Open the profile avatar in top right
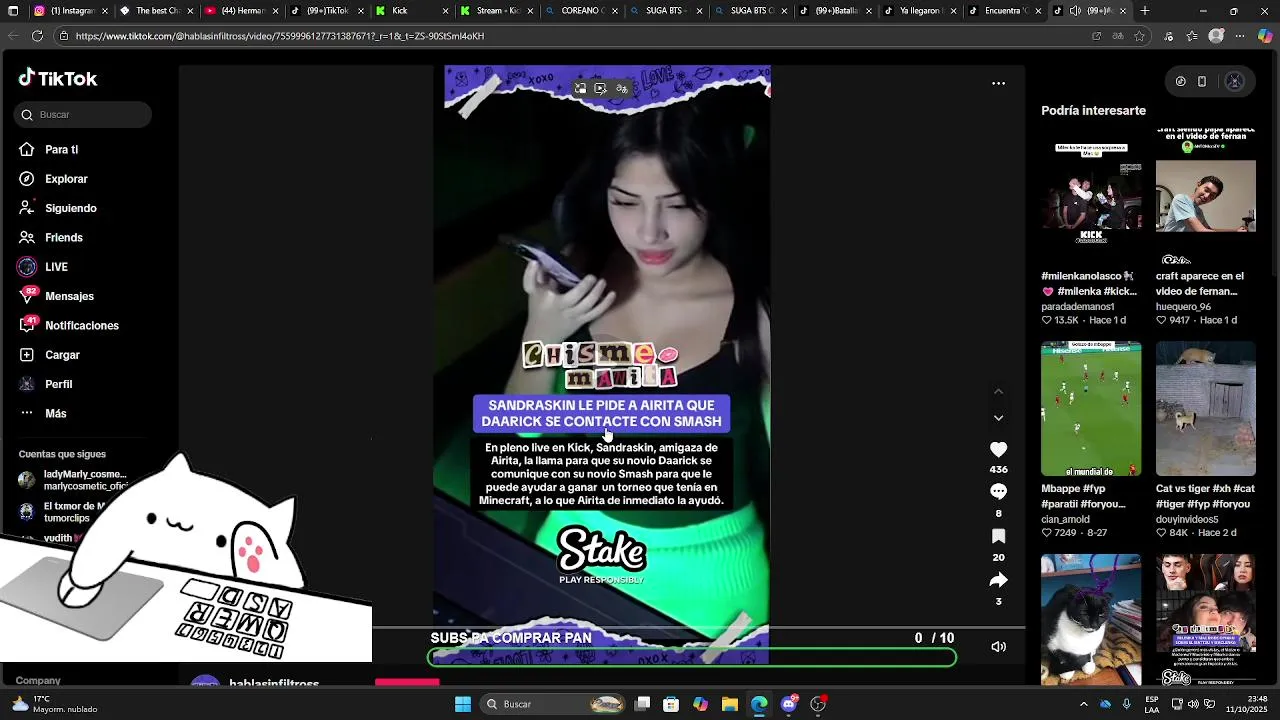1280x720 pixels. tap(1234, 82)
